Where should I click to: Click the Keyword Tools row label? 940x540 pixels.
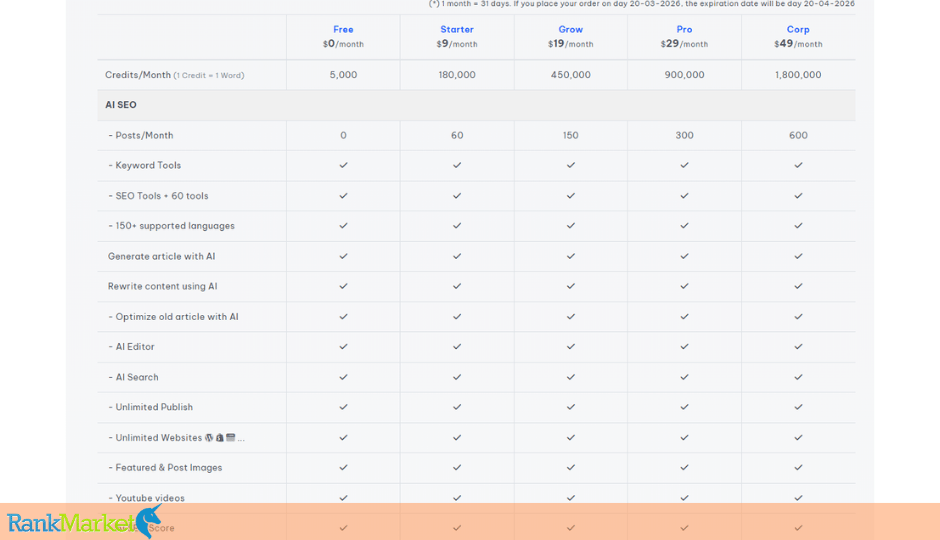[x=144, y=165]
